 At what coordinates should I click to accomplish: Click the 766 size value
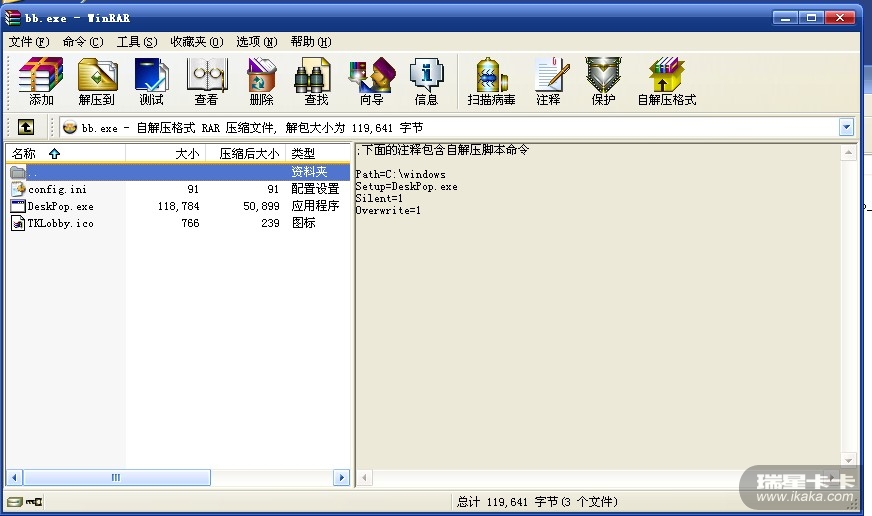point(190,224)
